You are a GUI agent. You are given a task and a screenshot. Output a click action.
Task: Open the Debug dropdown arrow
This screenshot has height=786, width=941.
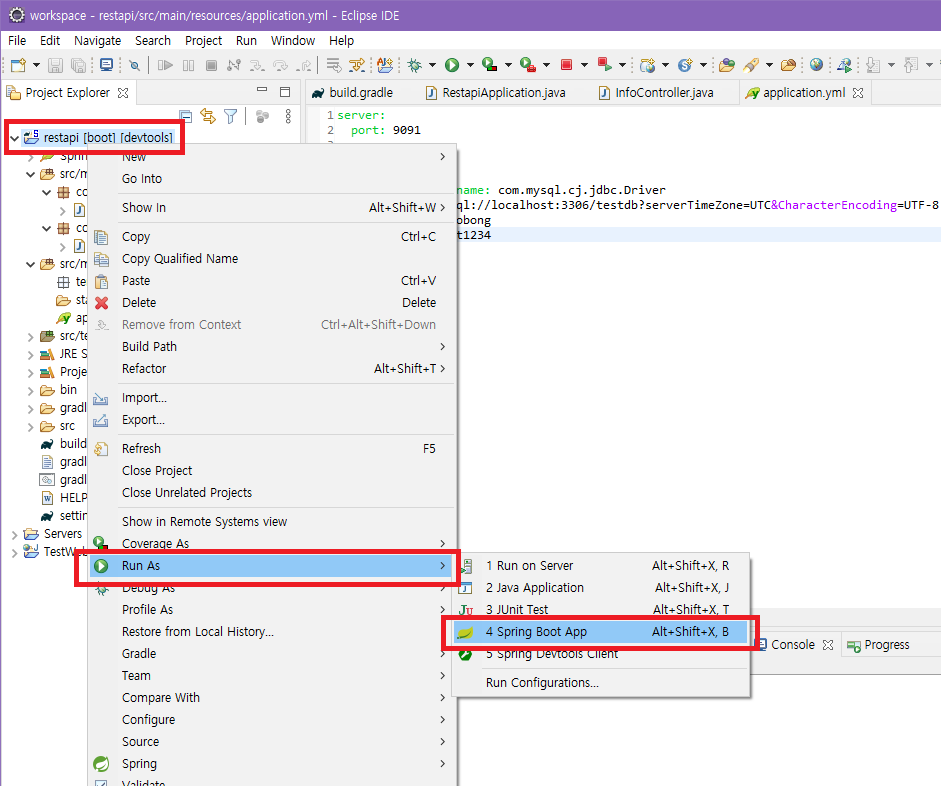pyautogui.click(x=432, y=65)
